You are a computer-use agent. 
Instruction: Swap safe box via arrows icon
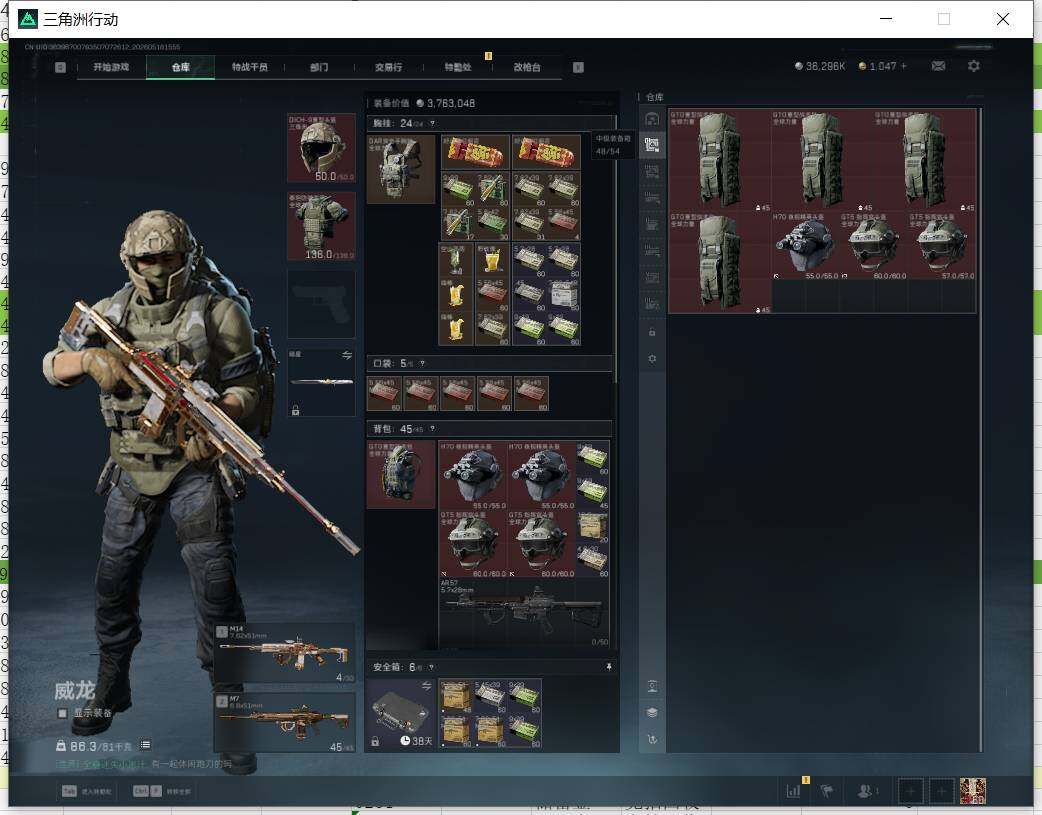click(x=426, y=685)
